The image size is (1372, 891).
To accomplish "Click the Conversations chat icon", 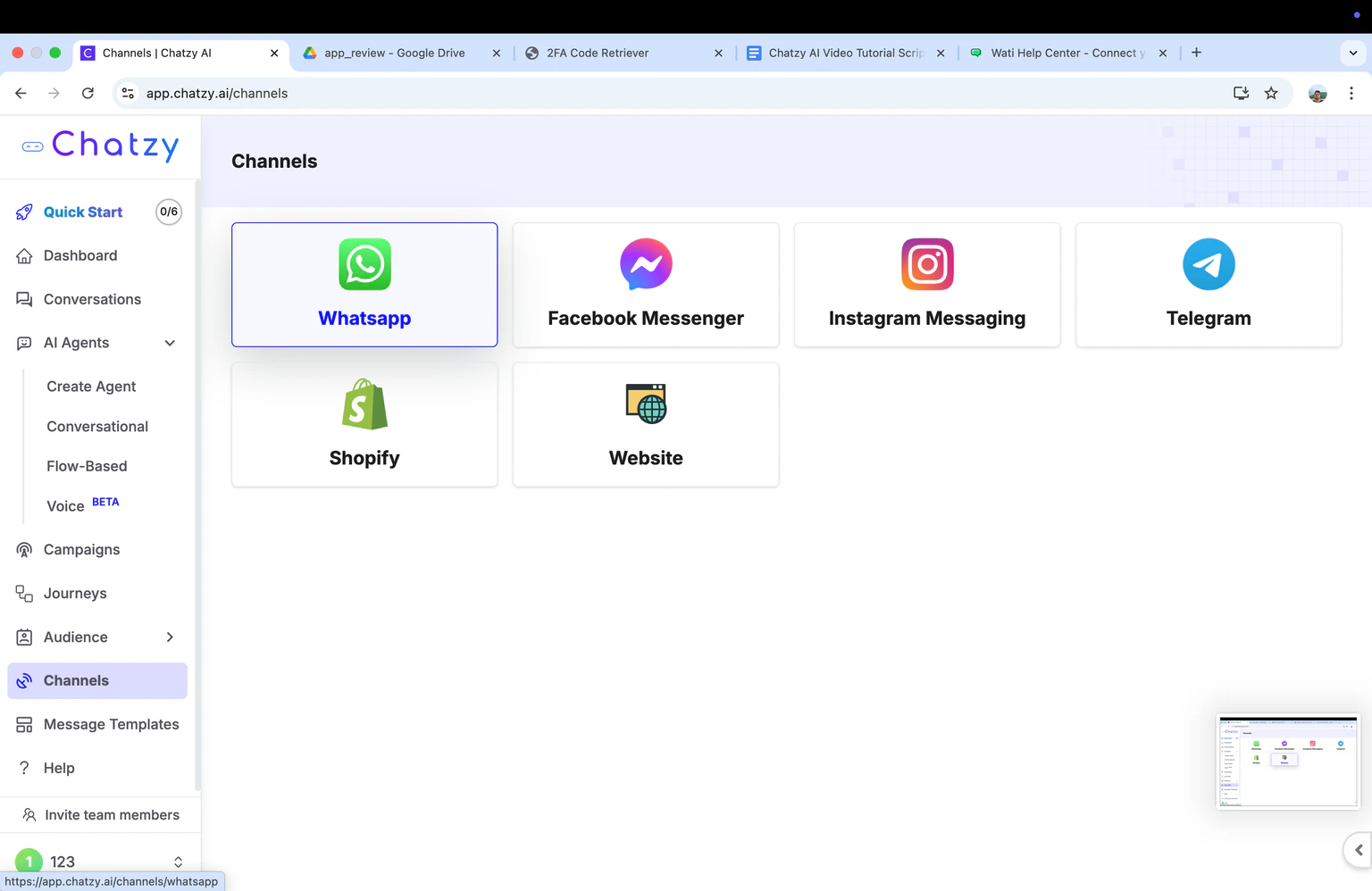I will click(x=24, y=299).
